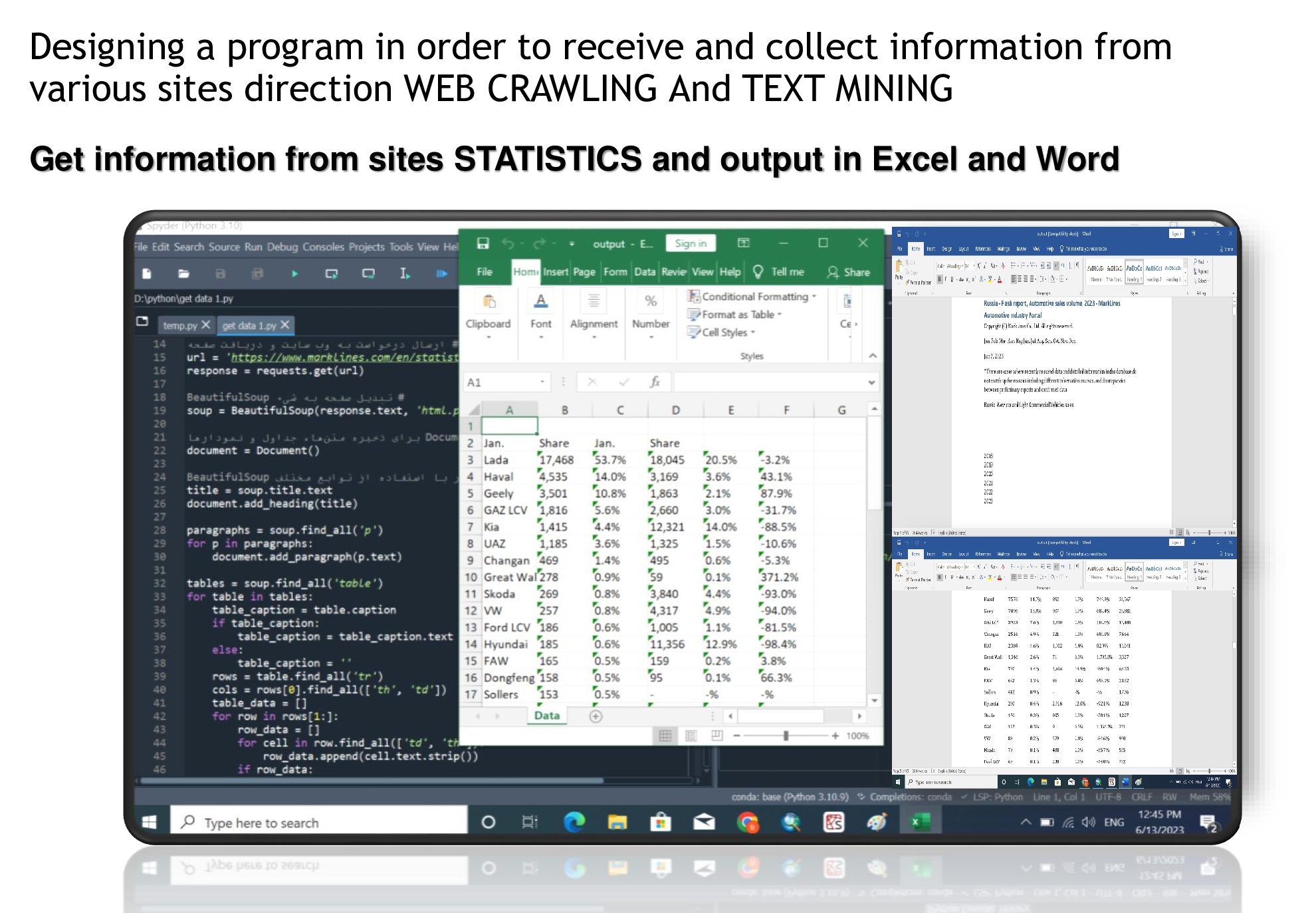Click the Excel save icon in title bar
This screenshot has width=1316, height=913.
[x=483, y=243]
